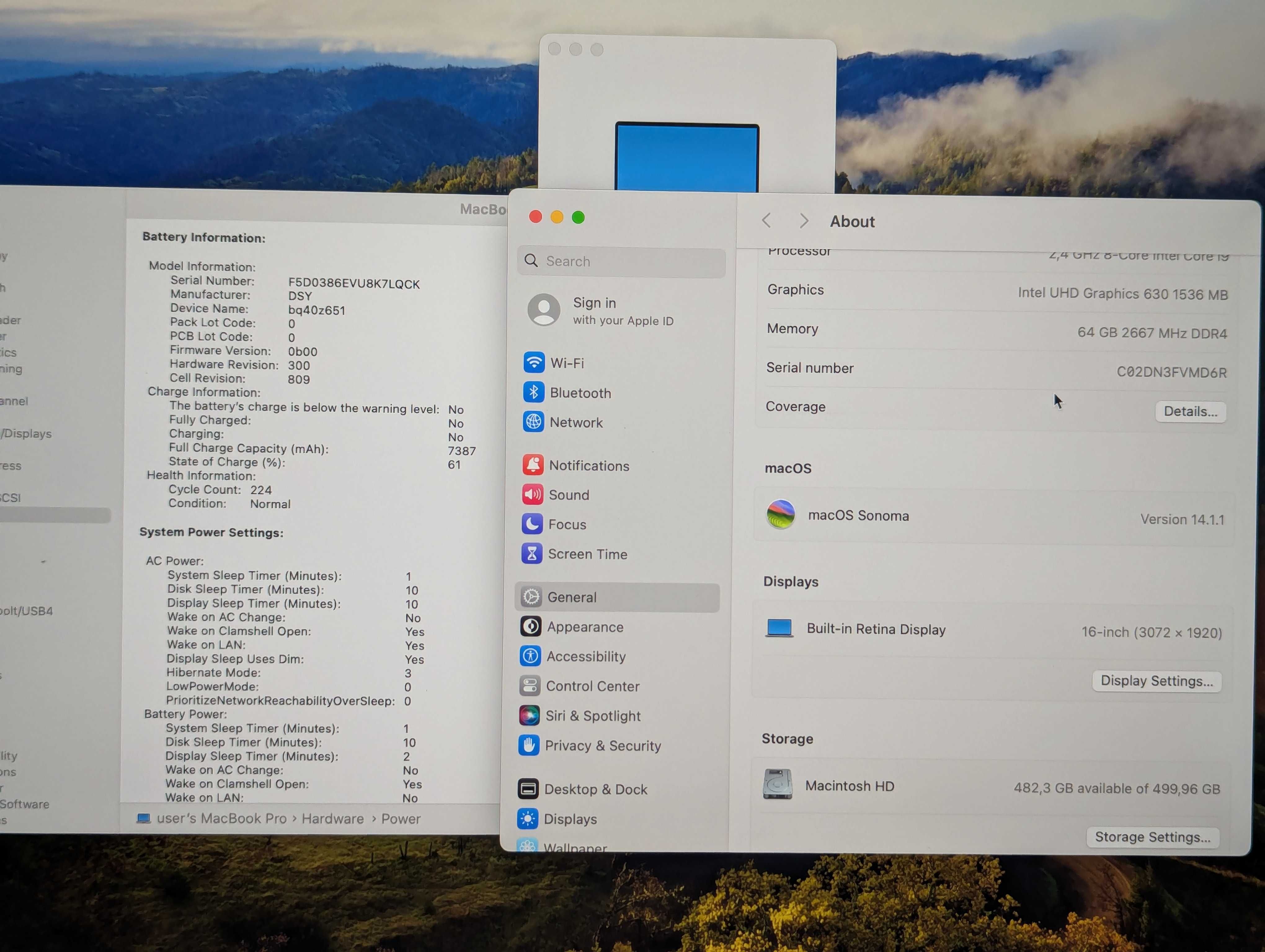Open Accessibility icon in sidebar
Screen dimensions: 1265x952
530,656
